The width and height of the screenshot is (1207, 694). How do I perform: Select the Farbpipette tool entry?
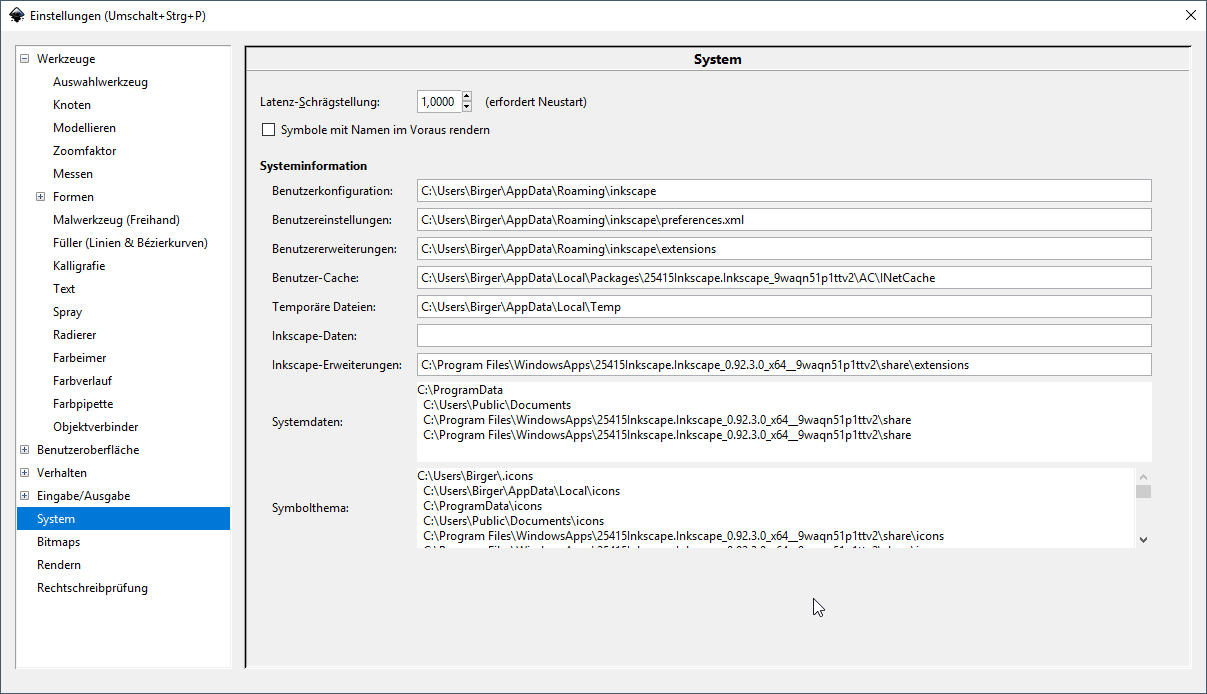(x=83, y=404)
